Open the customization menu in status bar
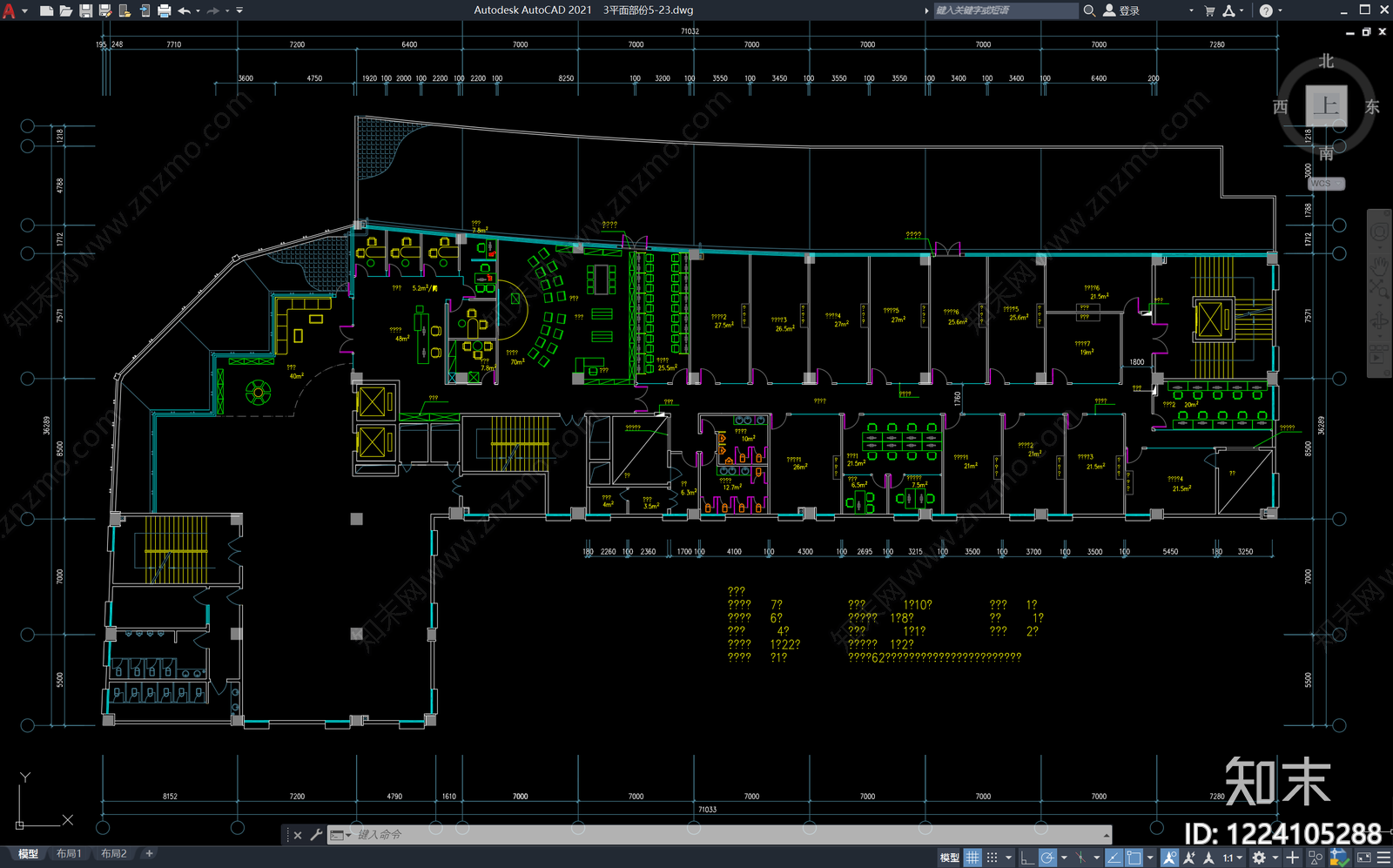1393x868 pixels. point(1383,858)
